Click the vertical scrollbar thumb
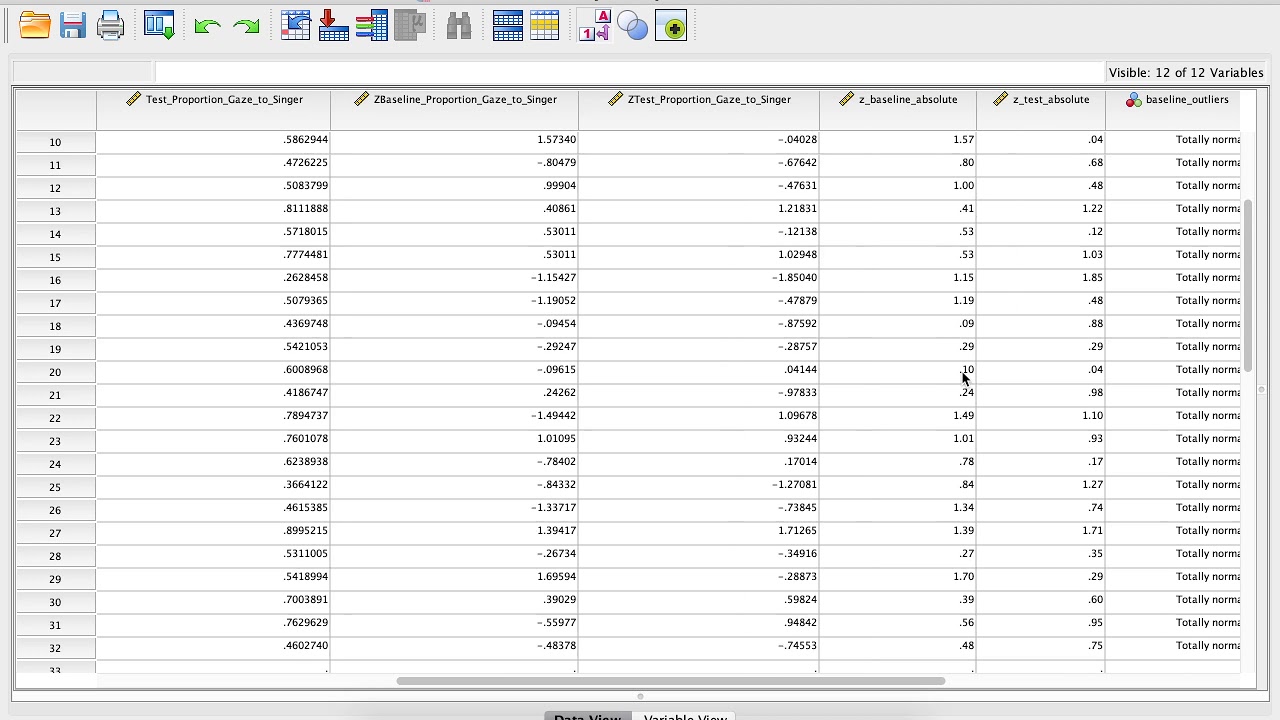 (1248, 285)
